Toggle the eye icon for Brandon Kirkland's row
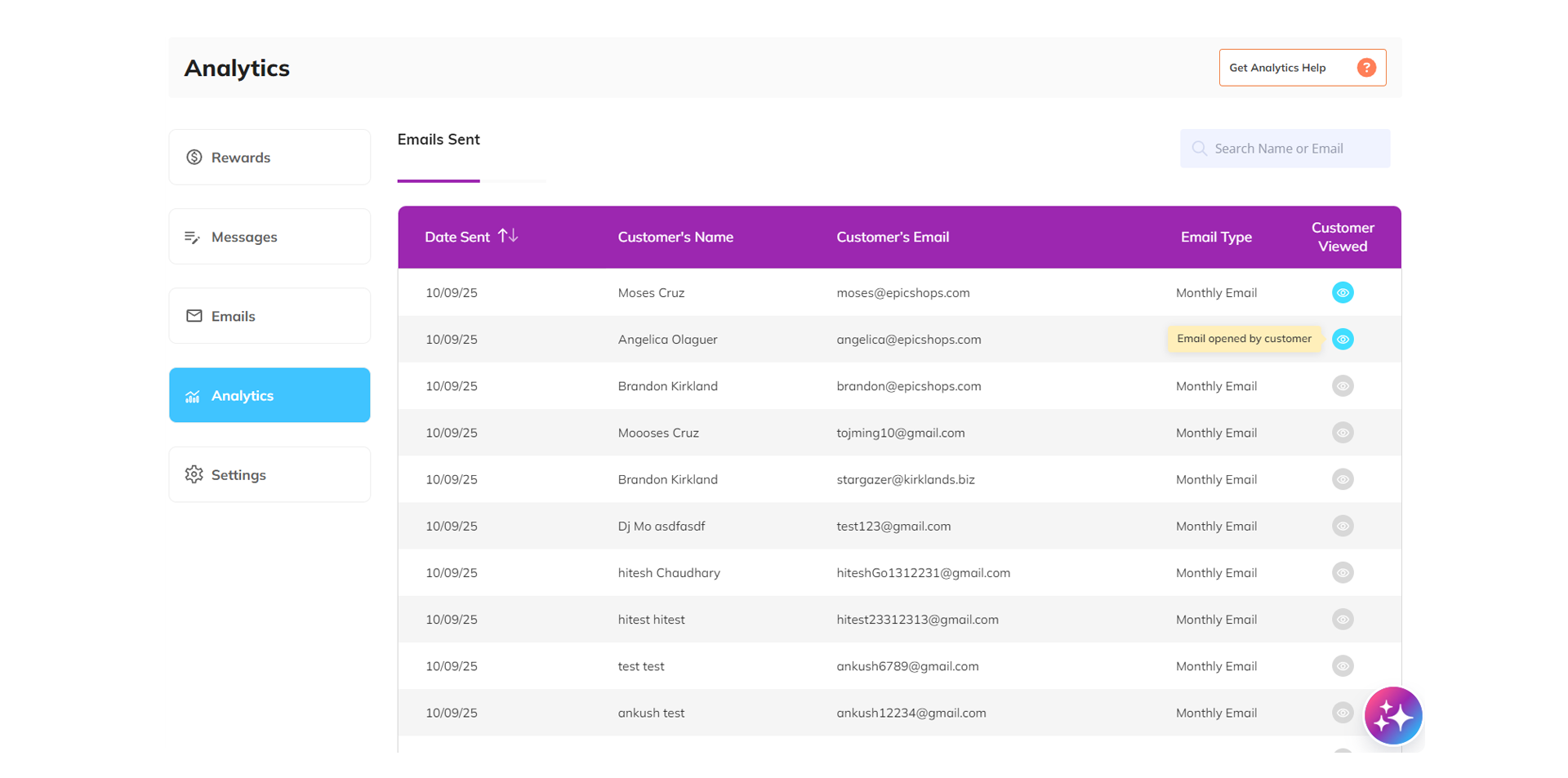The height and width of the screenshot is (778, 1568). 1343,386
